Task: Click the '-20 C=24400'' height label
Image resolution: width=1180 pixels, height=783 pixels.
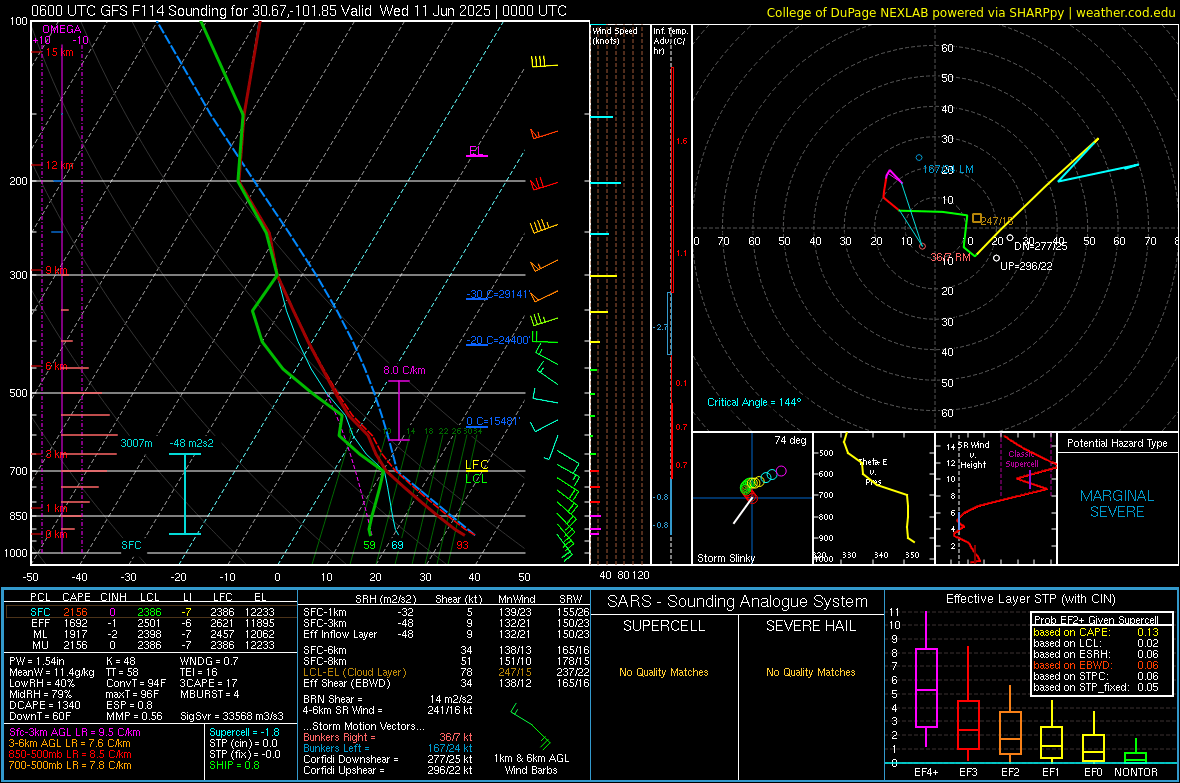Action: click(497, 340)
